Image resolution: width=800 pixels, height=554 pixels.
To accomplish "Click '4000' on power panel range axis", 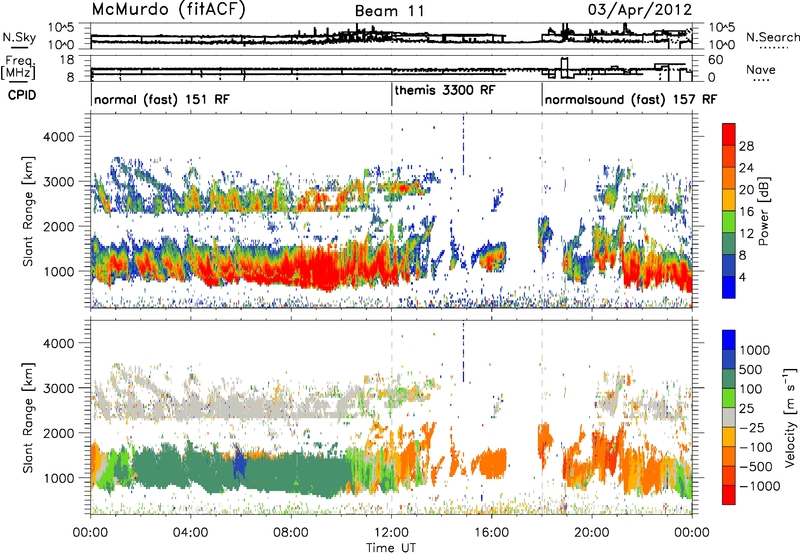I will (58, 137).
